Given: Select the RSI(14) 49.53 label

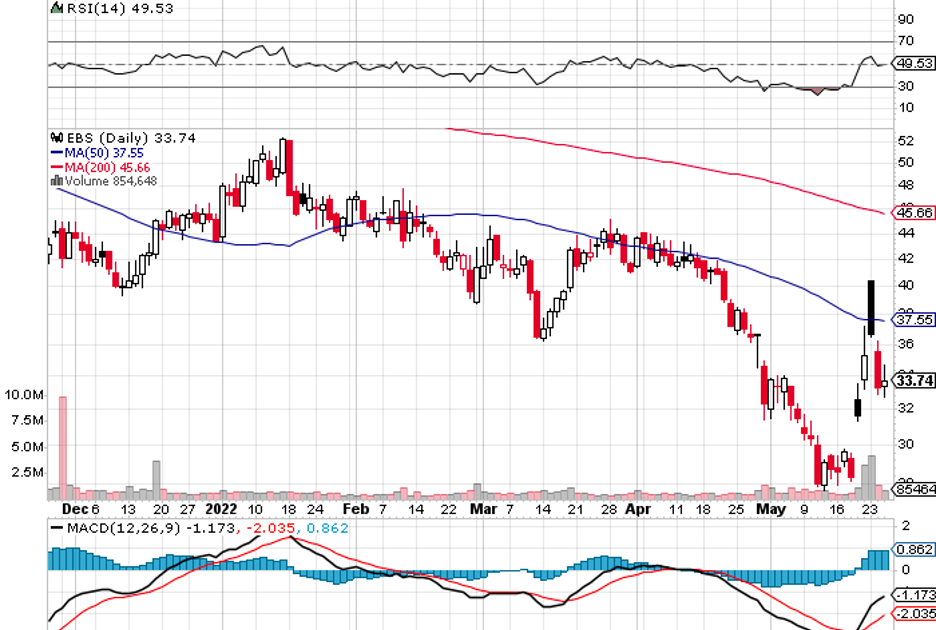Looking at the screenshot, I should pos(104,8).
